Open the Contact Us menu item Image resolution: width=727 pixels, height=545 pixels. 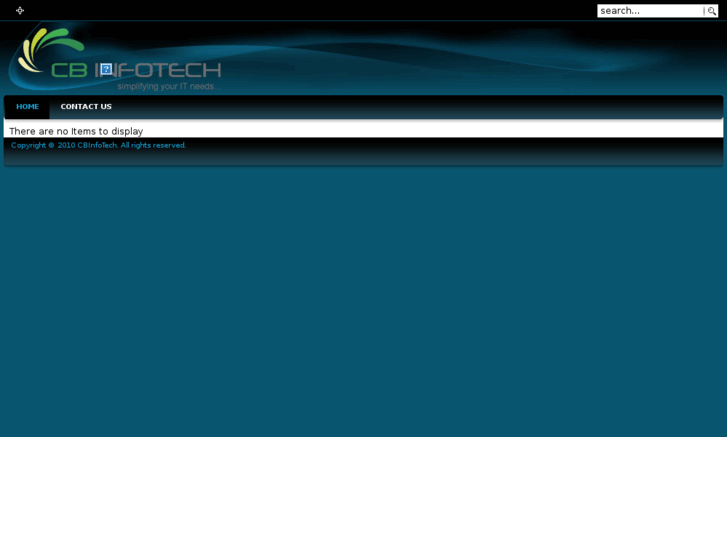(x=86, y=106)
